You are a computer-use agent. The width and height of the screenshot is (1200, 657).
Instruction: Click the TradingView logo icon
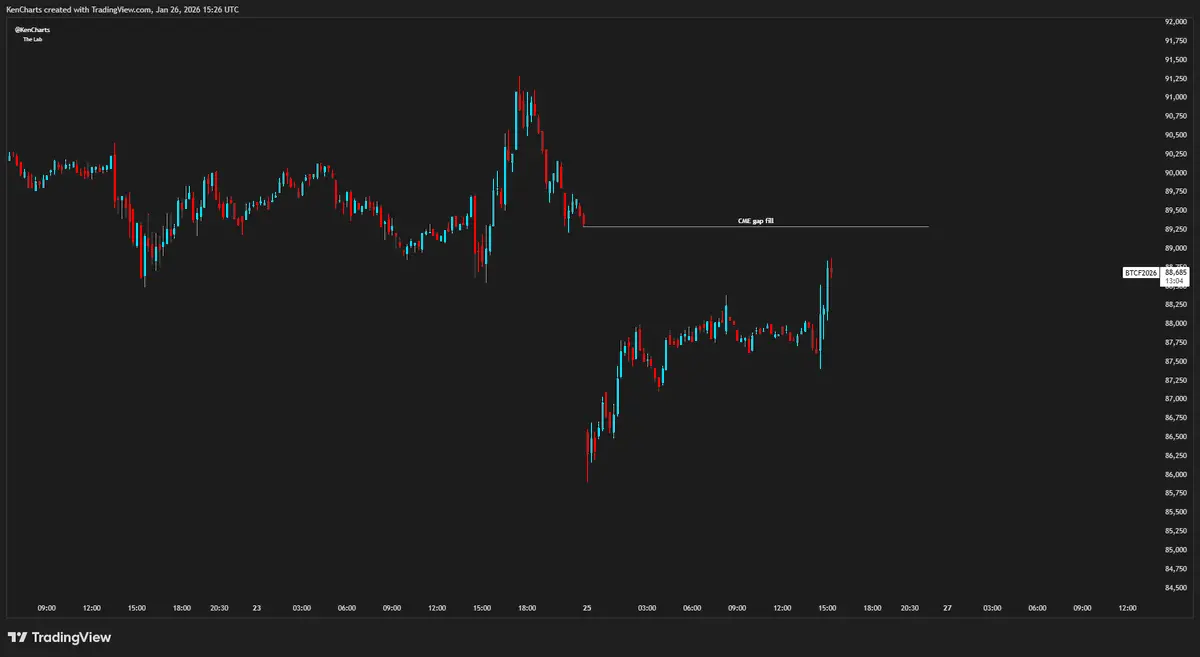coord(17,637)
